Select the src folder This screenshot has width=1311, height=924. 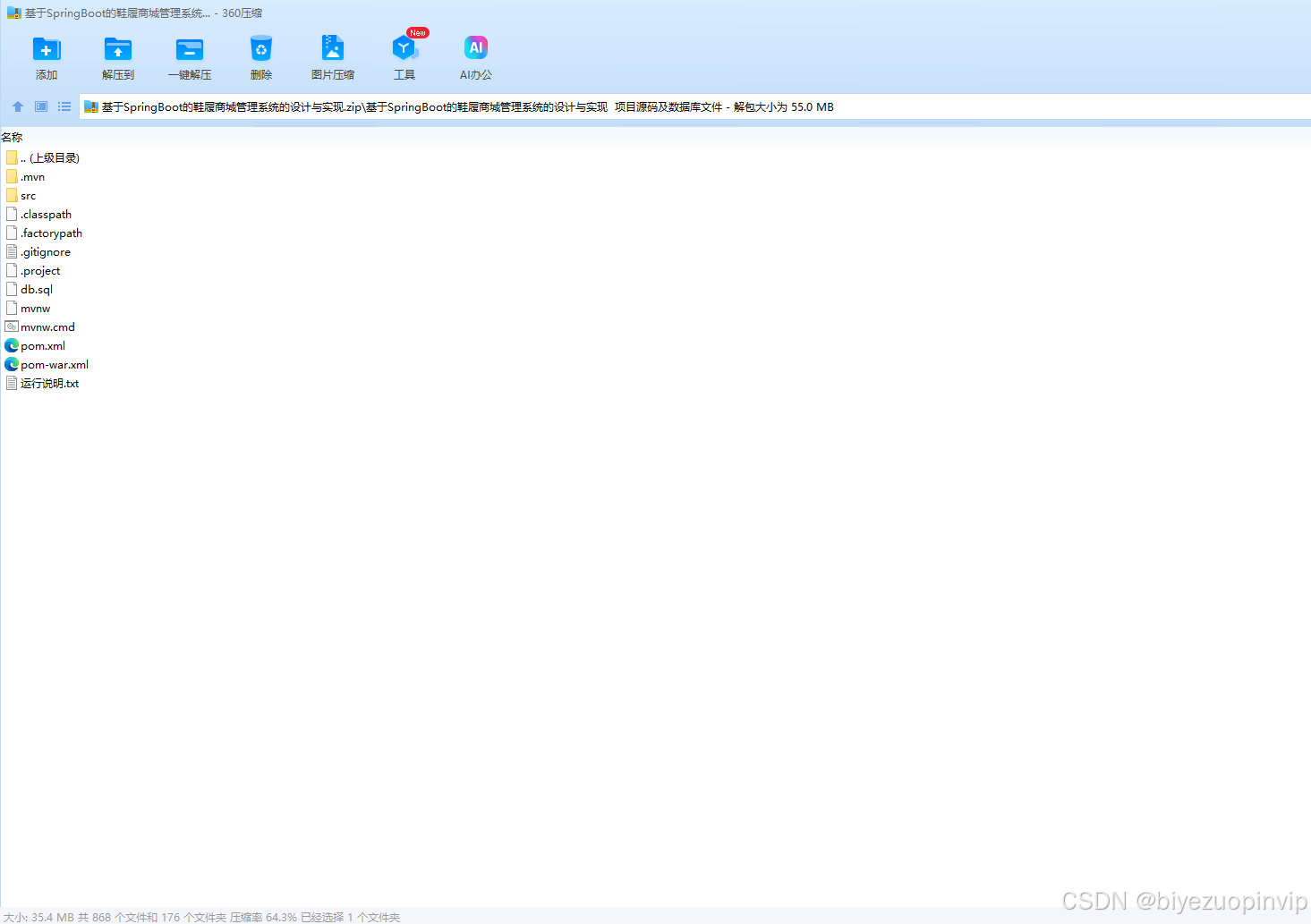click(21, 196)
